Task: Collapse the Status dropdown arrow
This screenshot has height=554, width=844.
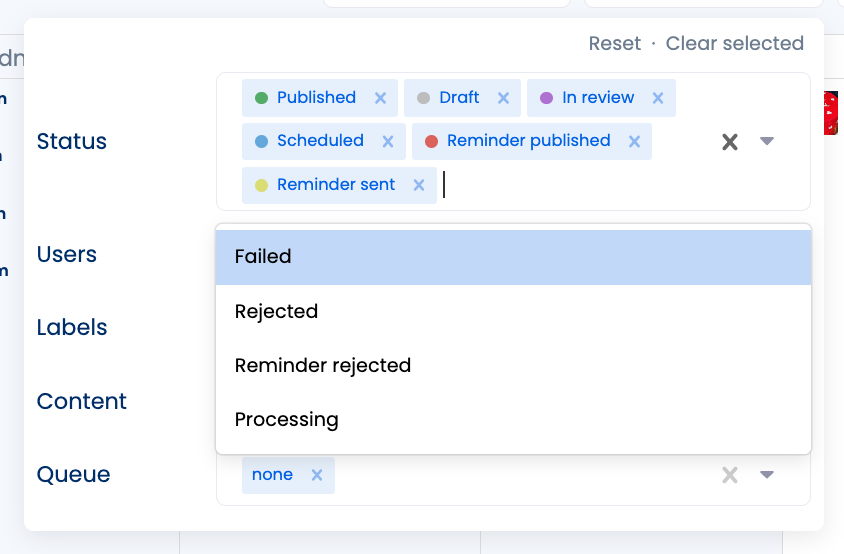Action: point(767,142)
